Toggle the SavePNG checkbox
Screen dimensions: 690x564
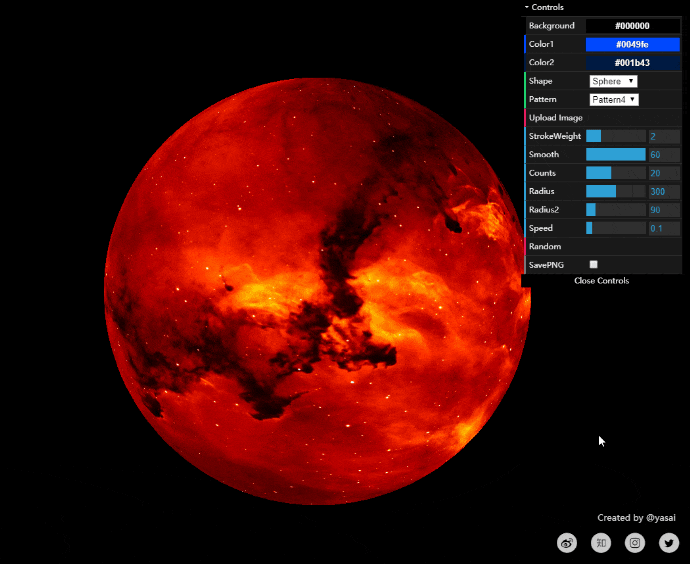(594, 264)
